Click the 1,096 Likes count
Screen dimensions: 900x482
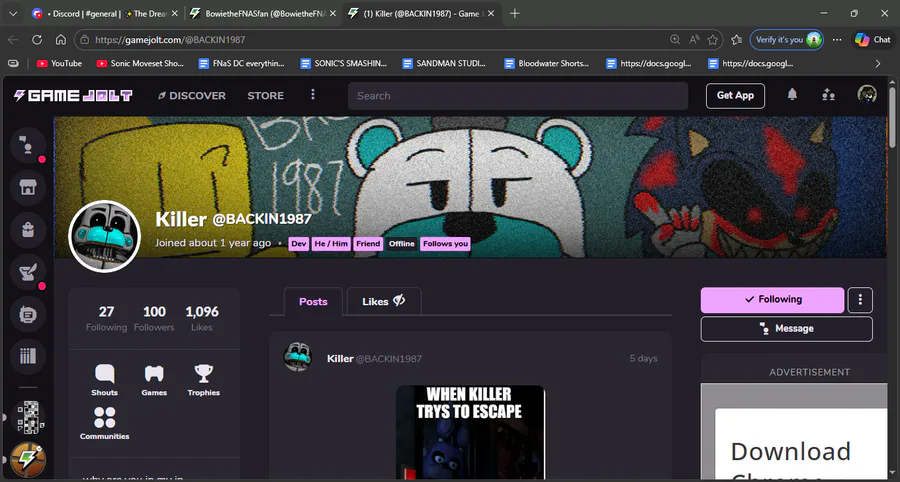(202, 318)
